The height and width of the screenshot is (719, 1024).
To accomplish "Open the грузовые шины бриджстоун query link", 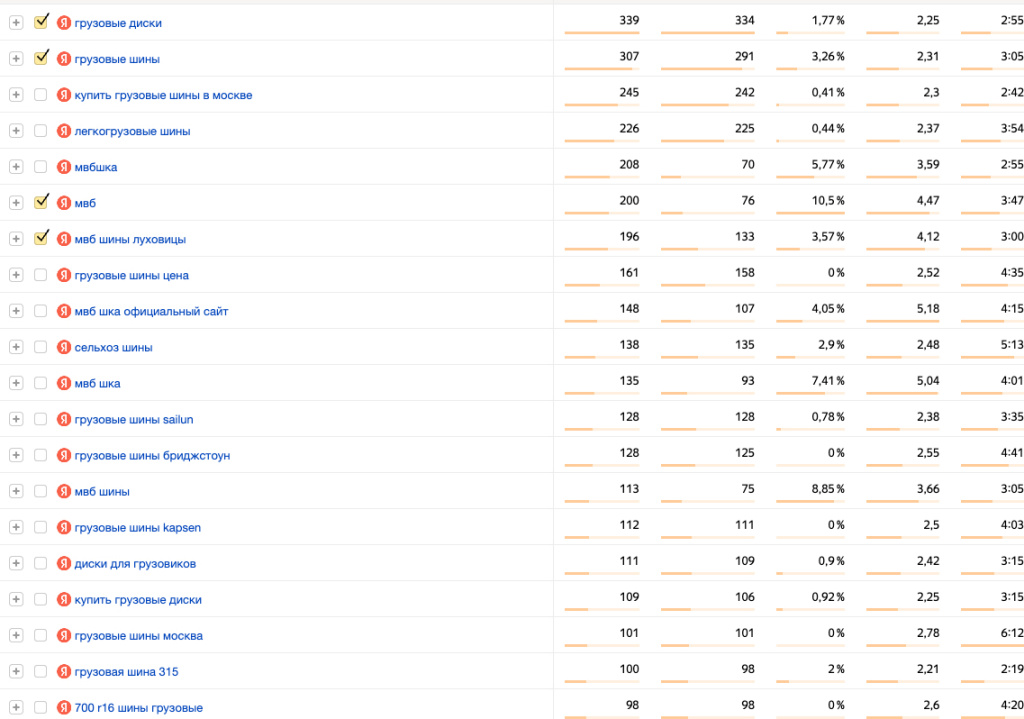I will point(152,456).
